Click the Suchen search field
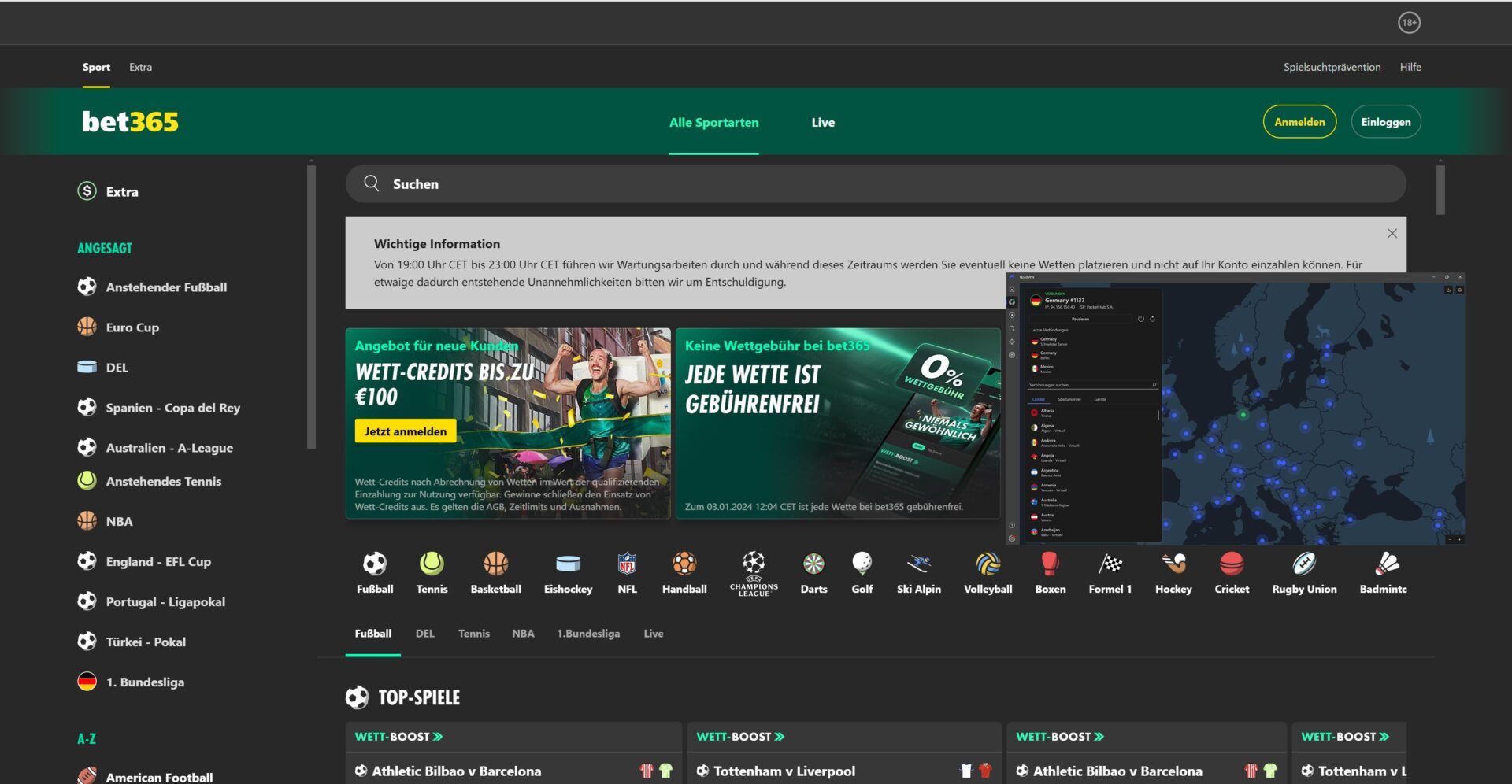 click(876, 183)
